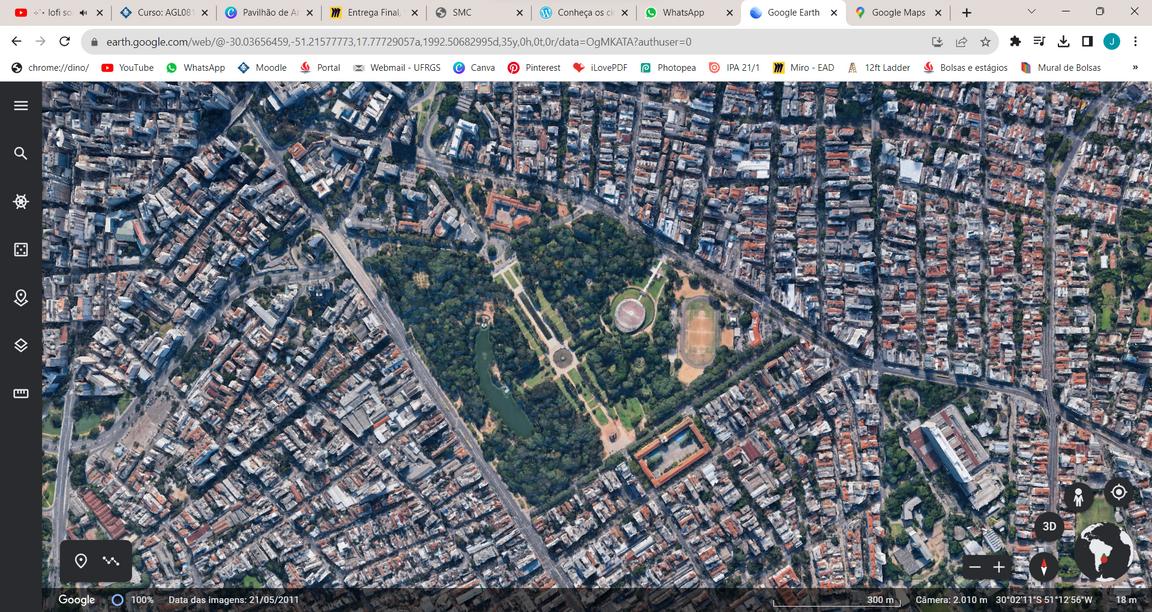Open Chrome downloads icon
1152x612 pixels.
pyautogui.click(x=1063, y=42)
